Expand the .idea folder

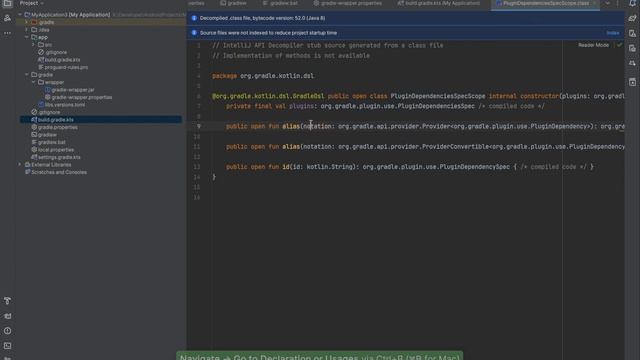[27, 30]
